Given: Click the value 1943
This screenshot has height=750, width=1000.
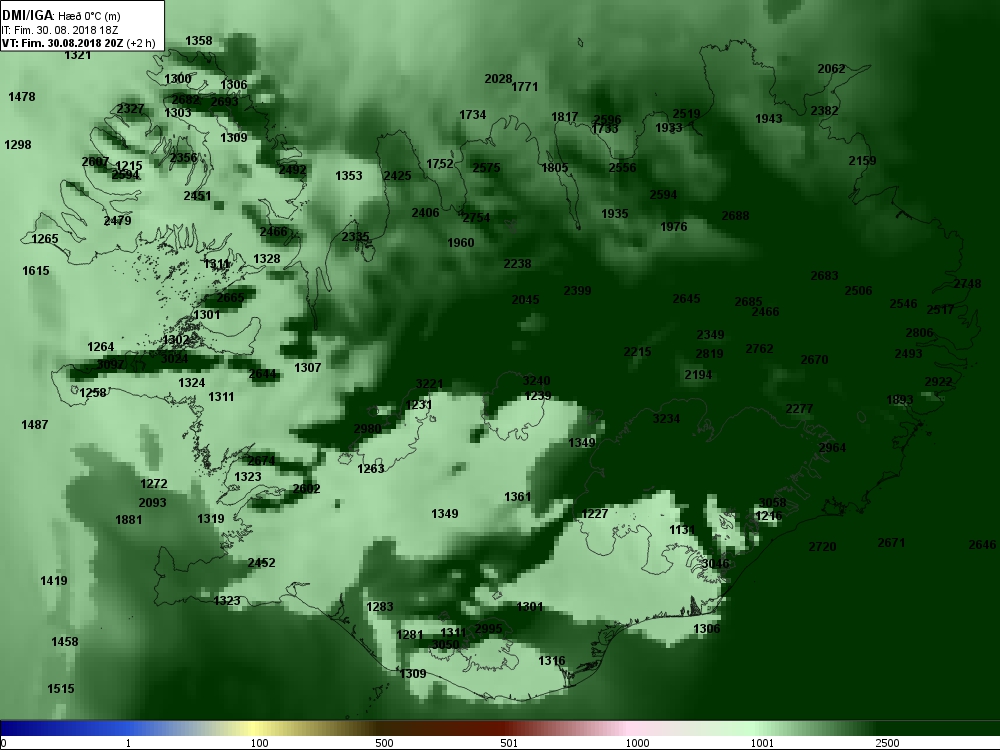Looking at the screenshot, I should [x=768, y=119].
